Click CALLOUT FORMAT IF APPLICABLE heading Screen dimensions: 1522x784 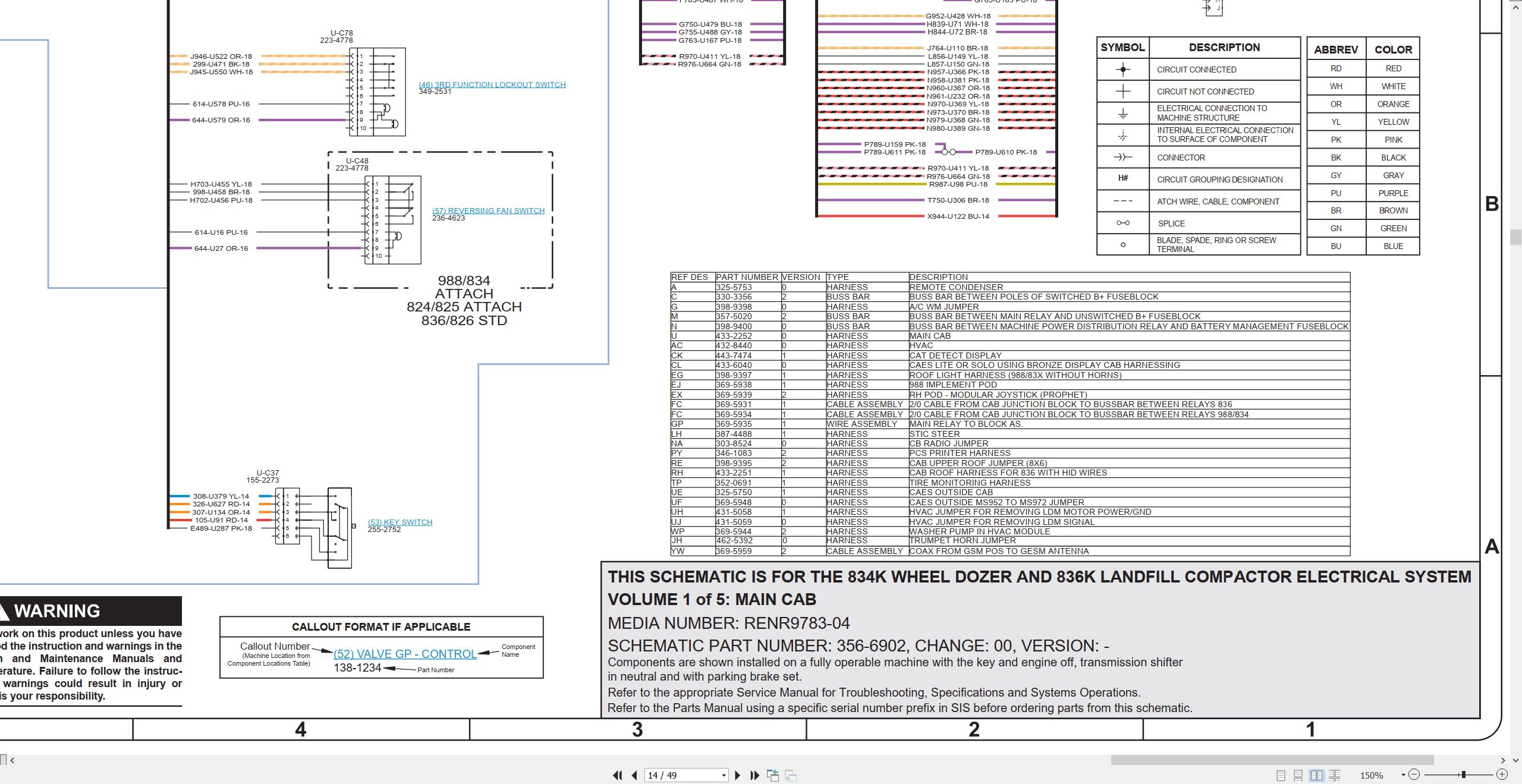tap(381, 627)
